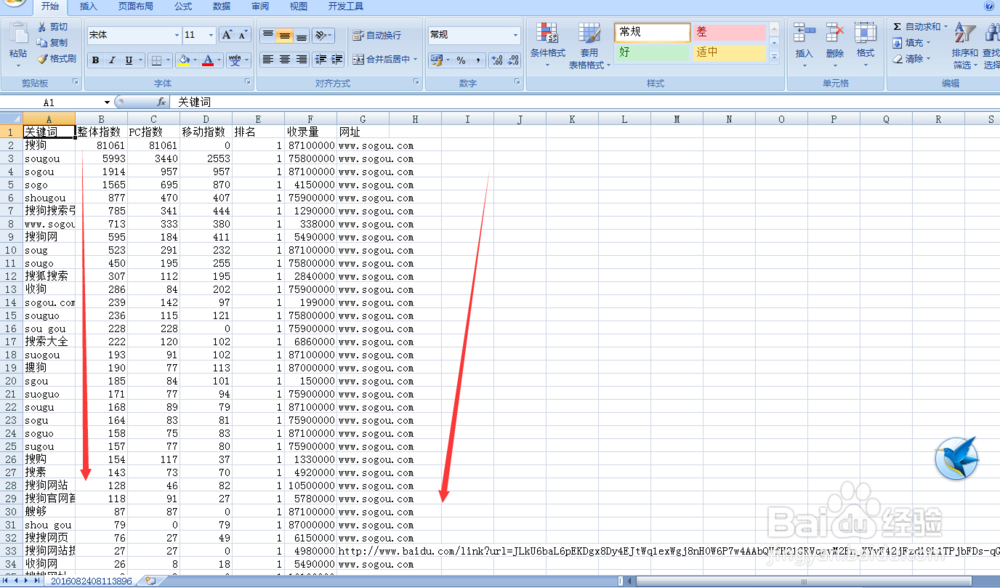This screenshot has height=588, width=1000.
Task: Switch to the Review (审阅) tab
Action: pos(260,6)
